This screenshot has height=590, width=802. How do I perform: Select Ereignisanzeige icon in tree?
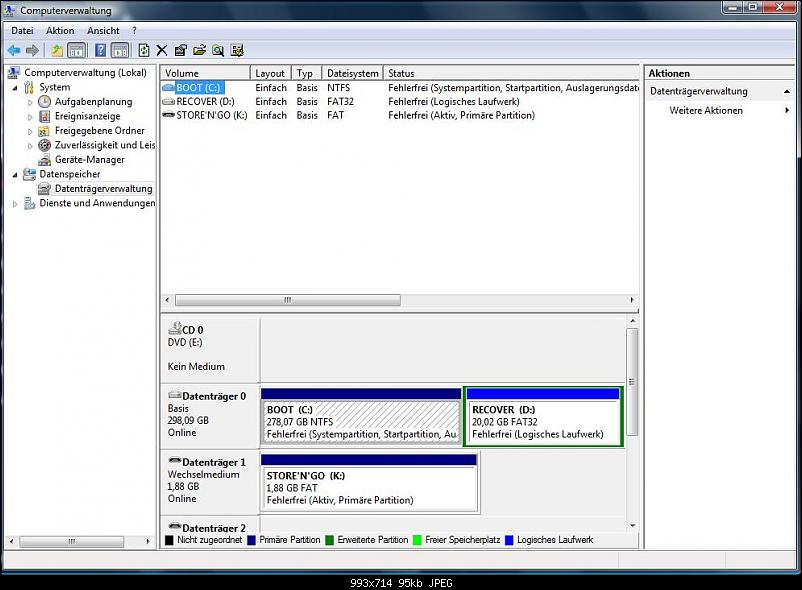44,116
